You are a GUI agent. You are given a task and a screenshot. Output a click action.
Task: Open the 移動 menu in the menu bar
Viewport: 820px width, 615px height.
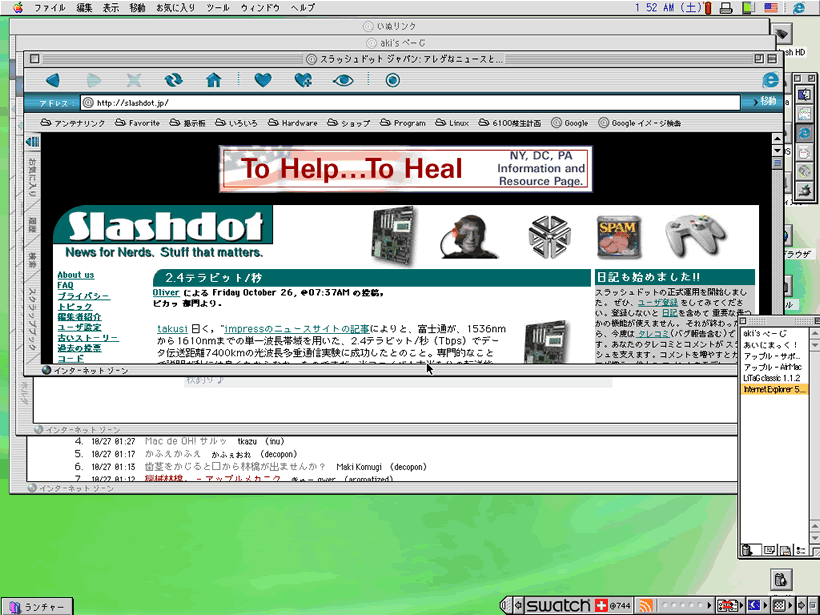coord(137,7)
